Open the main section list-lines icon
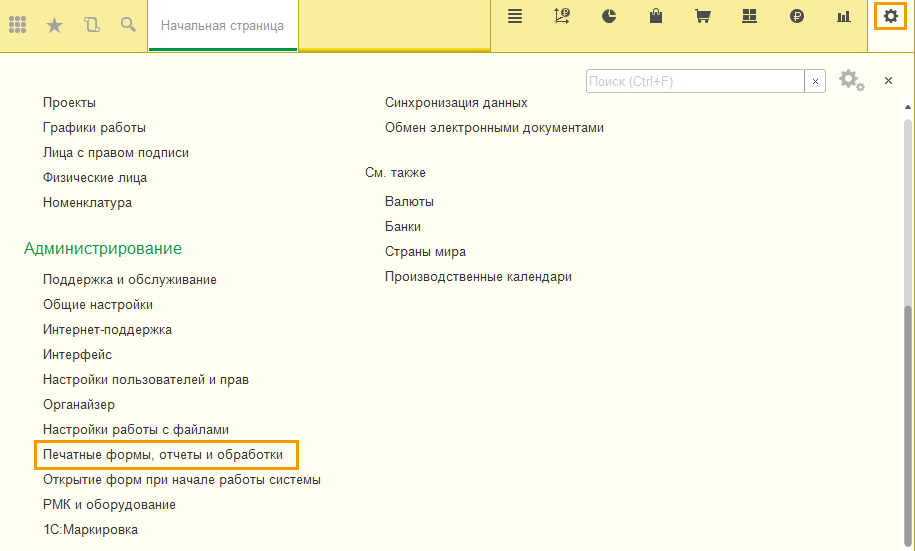The height and width of the screenshot is (551, 915). pos(515,16)
